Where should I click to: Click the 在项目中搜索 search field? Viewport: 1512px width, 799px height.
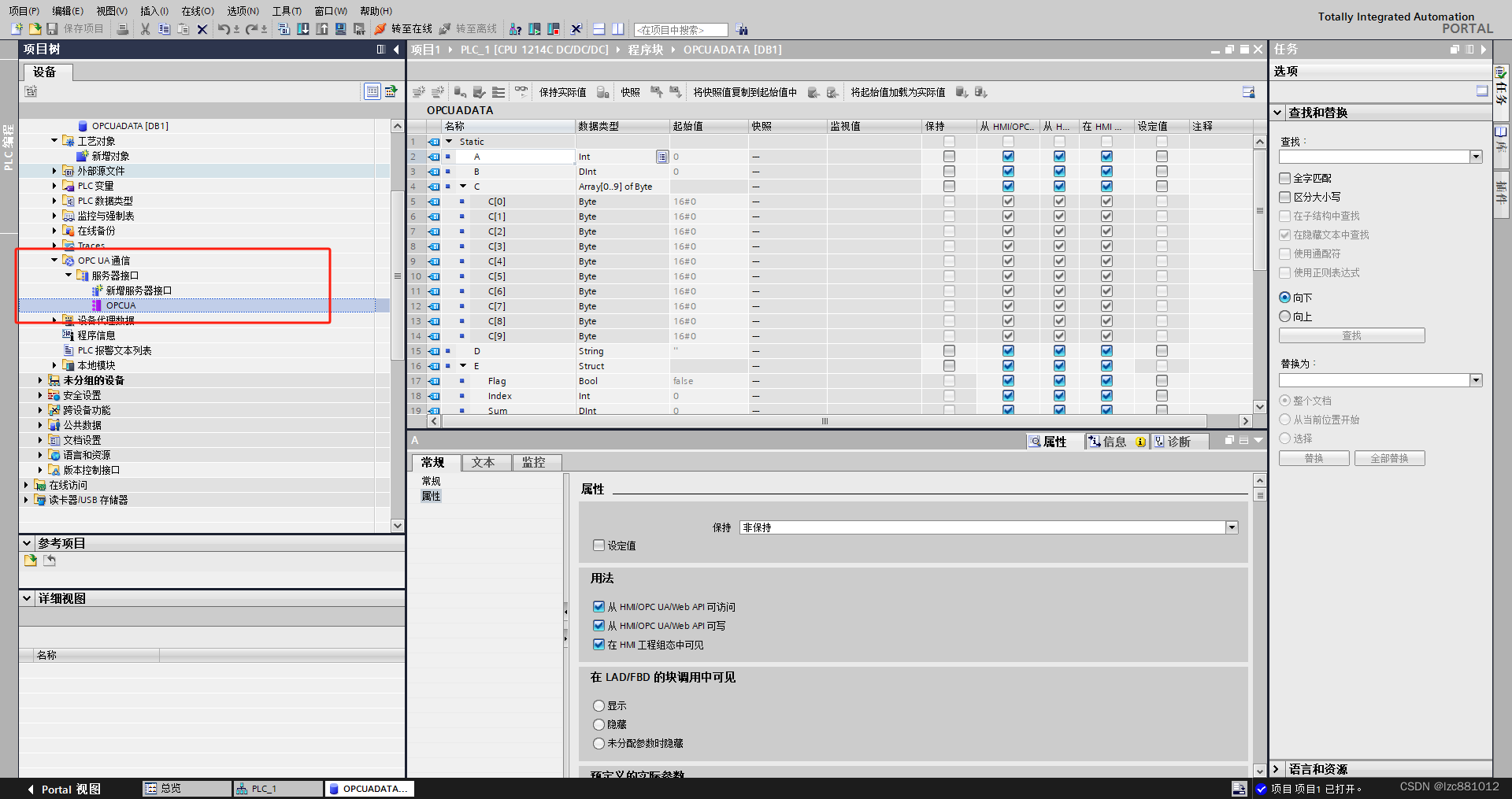[x=680, y=30]
